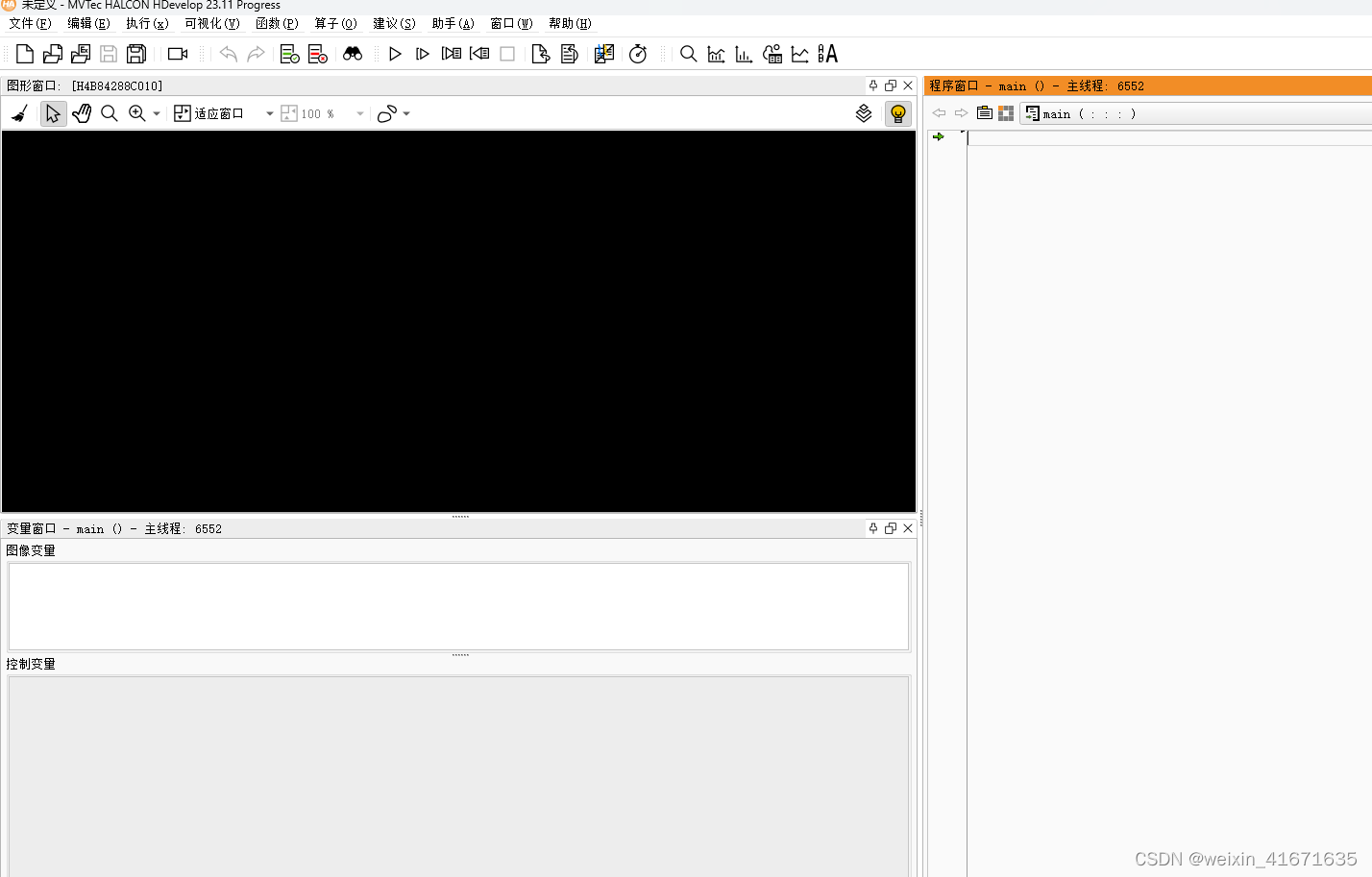
Task: Stop program execution square button
Action: tap(507, 54)
